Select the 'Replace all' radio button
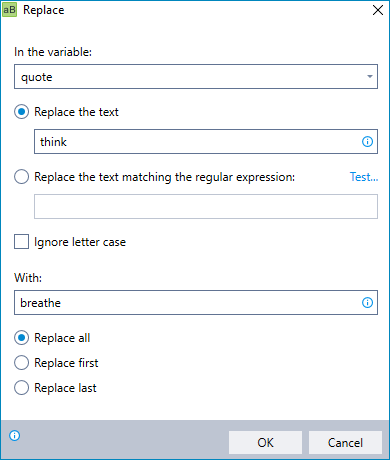Viewport: 390px width, 460px height. 22,338
